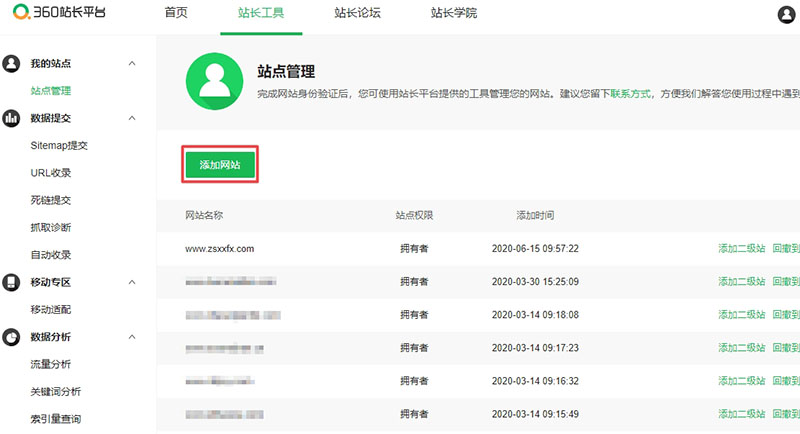Click the 移动专区 section label
Image resolution: width=800 pixels, height=434 pixels.
click(x=51, y=282)
